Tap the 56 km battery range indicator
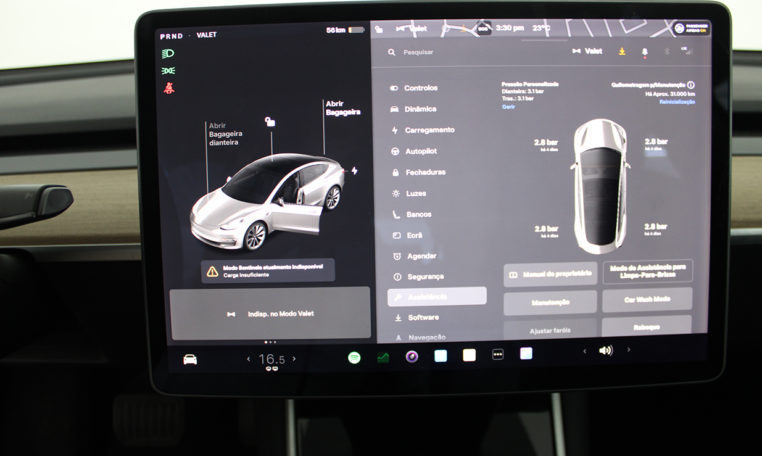This screenshot has width=762, height=456. coord(345,30)
